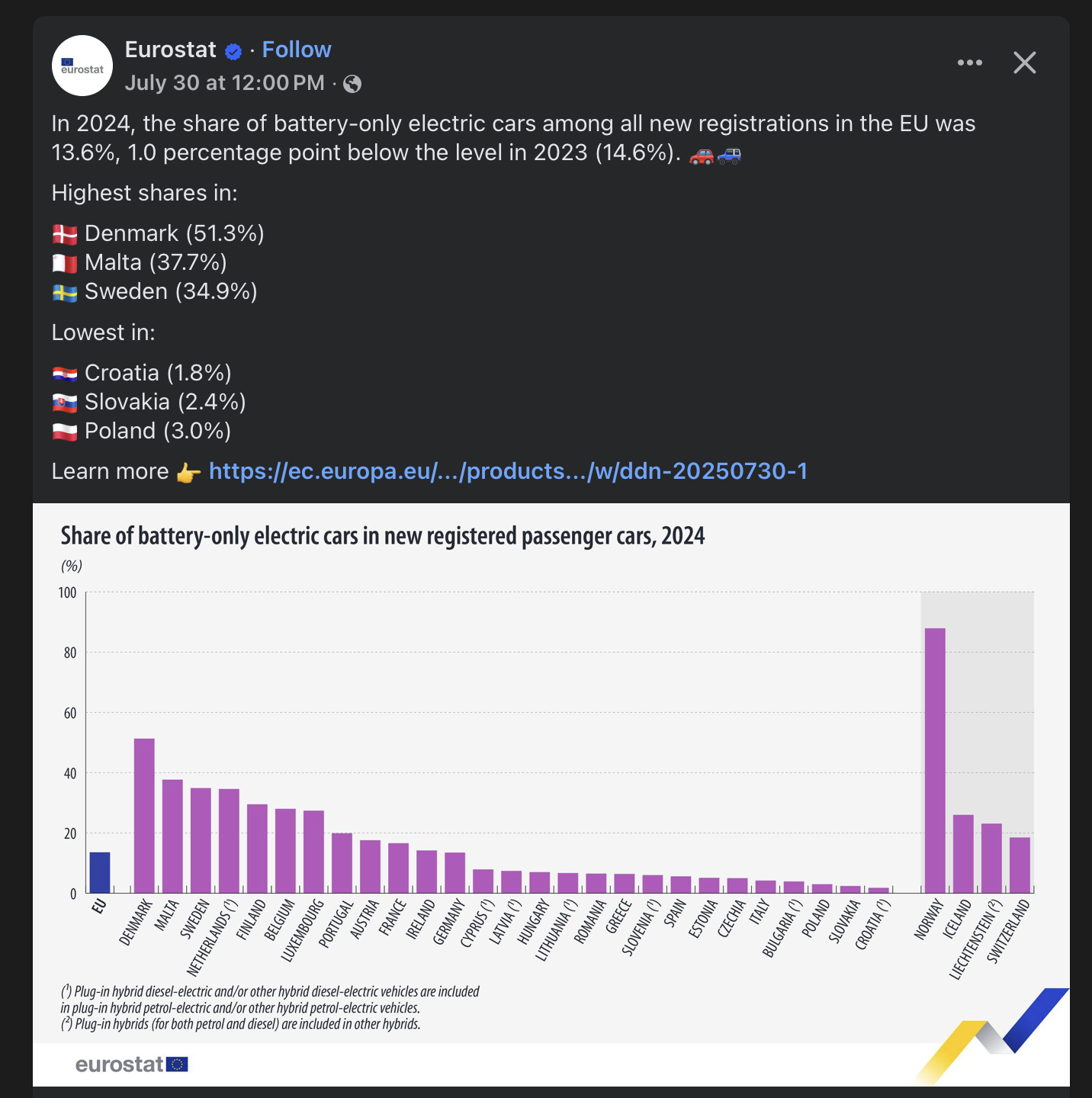Open the ec.europa.eu Learn more link

click(508, 471)
